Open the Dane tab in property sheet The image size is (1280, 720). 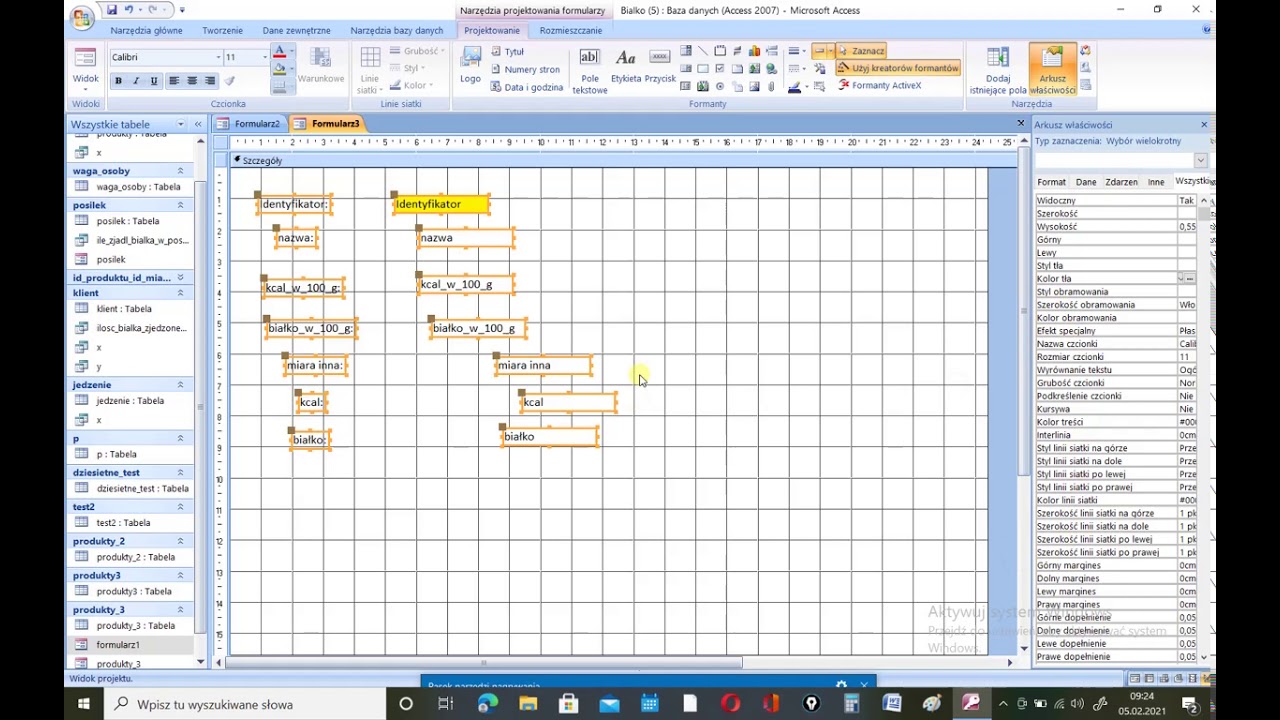point(1086,182)
